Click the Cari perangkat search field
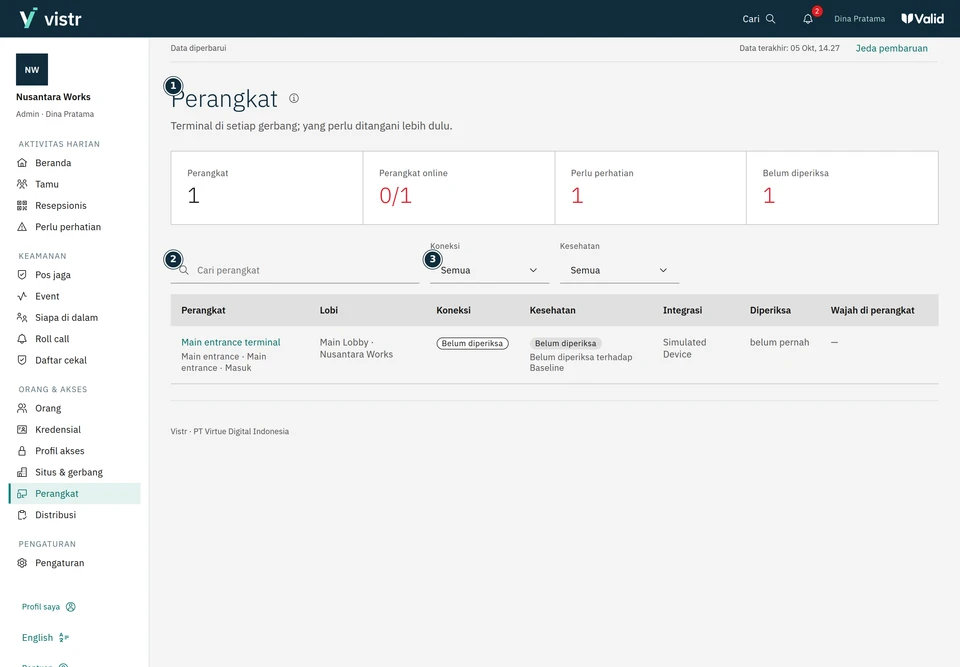Screen dimensions: 960x667 (294, 270)
